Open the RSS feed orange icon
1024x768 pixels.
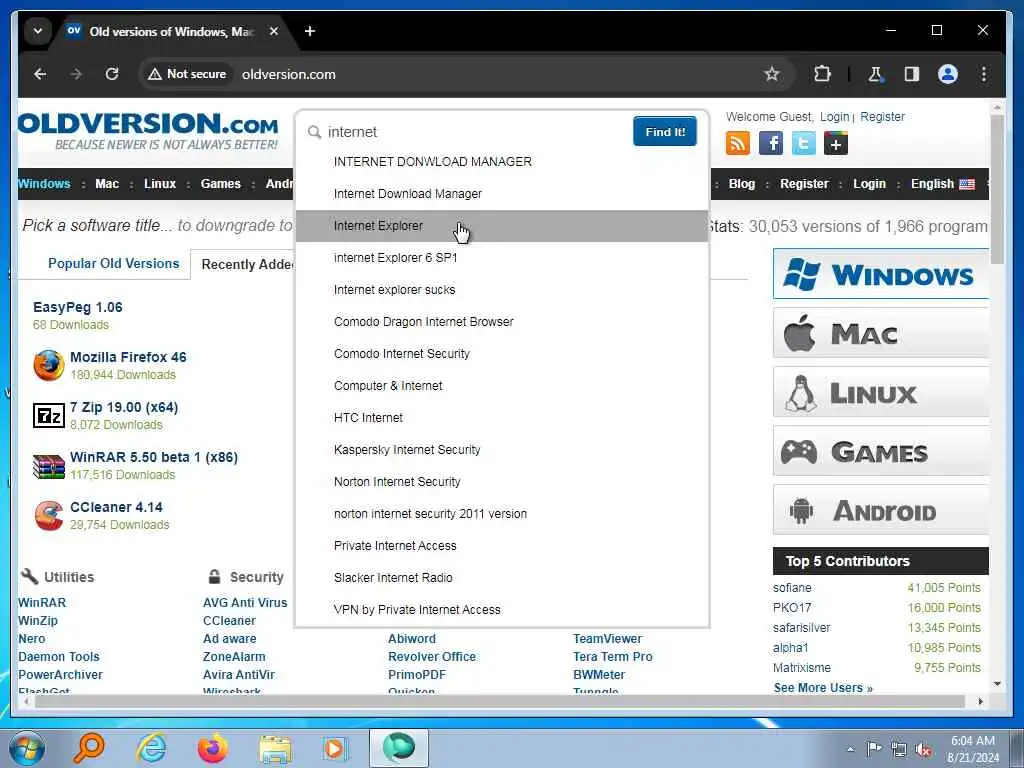pos(738,143)
